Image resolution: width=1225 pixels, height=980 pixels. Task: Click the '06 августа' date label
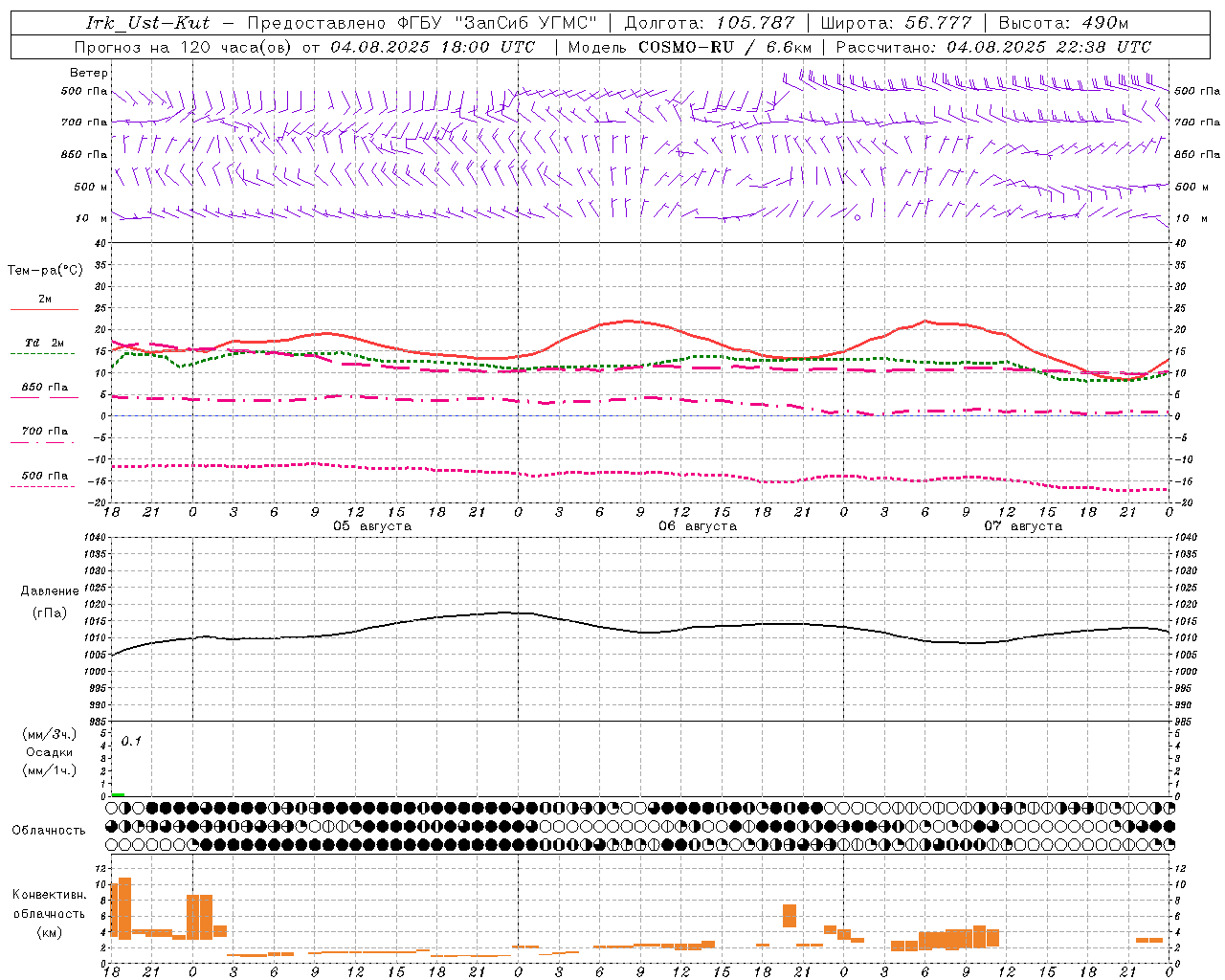click(x=698, y=526)
